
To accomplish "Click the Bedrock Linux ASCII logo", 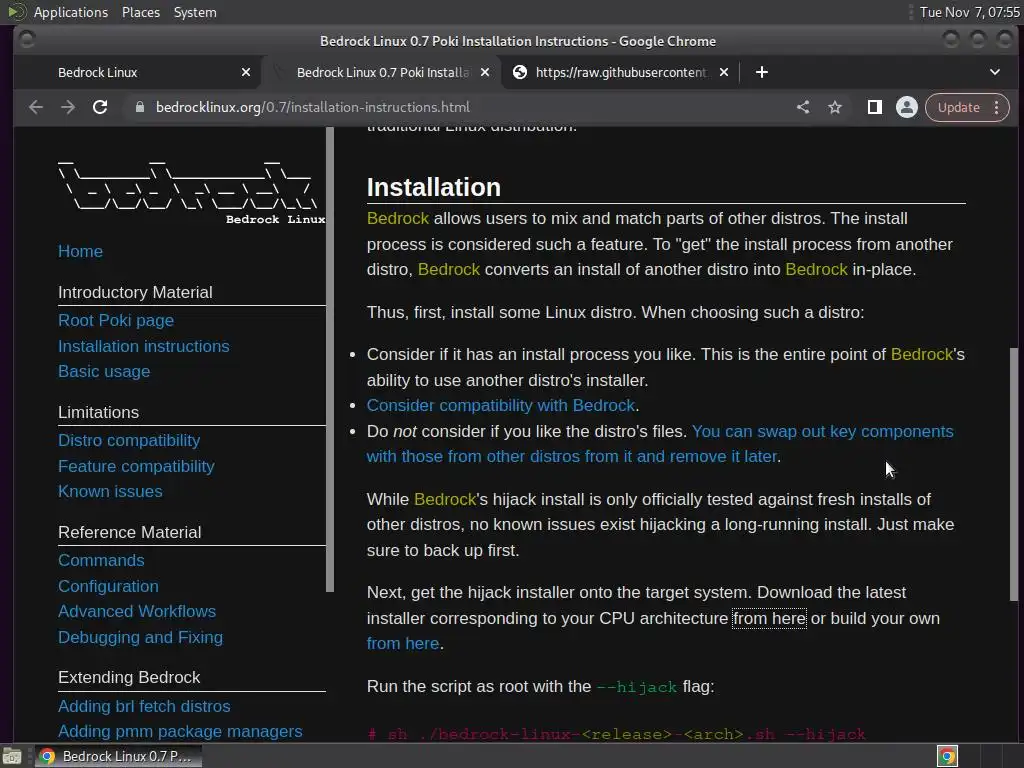I will (x=191, y=191).
